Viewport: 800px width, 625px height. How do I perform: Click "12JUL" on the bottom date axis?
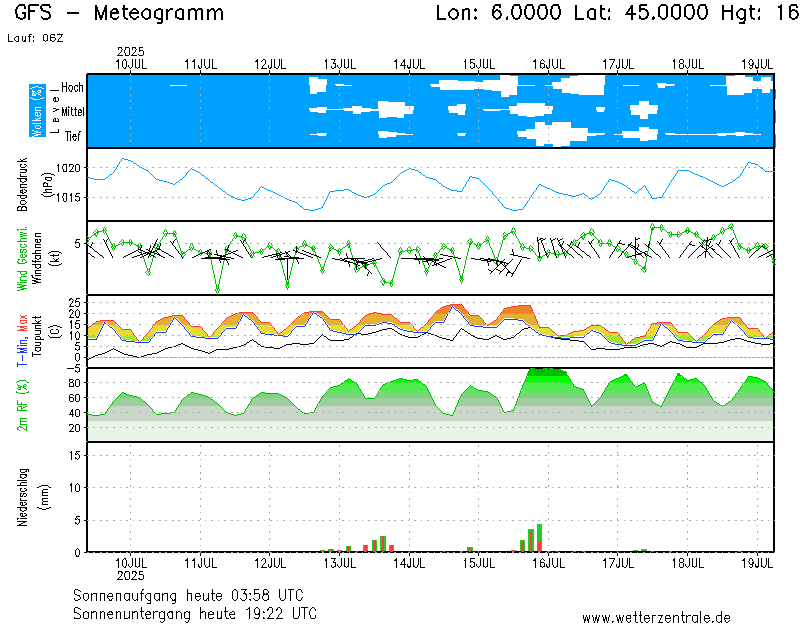point(270,563)
